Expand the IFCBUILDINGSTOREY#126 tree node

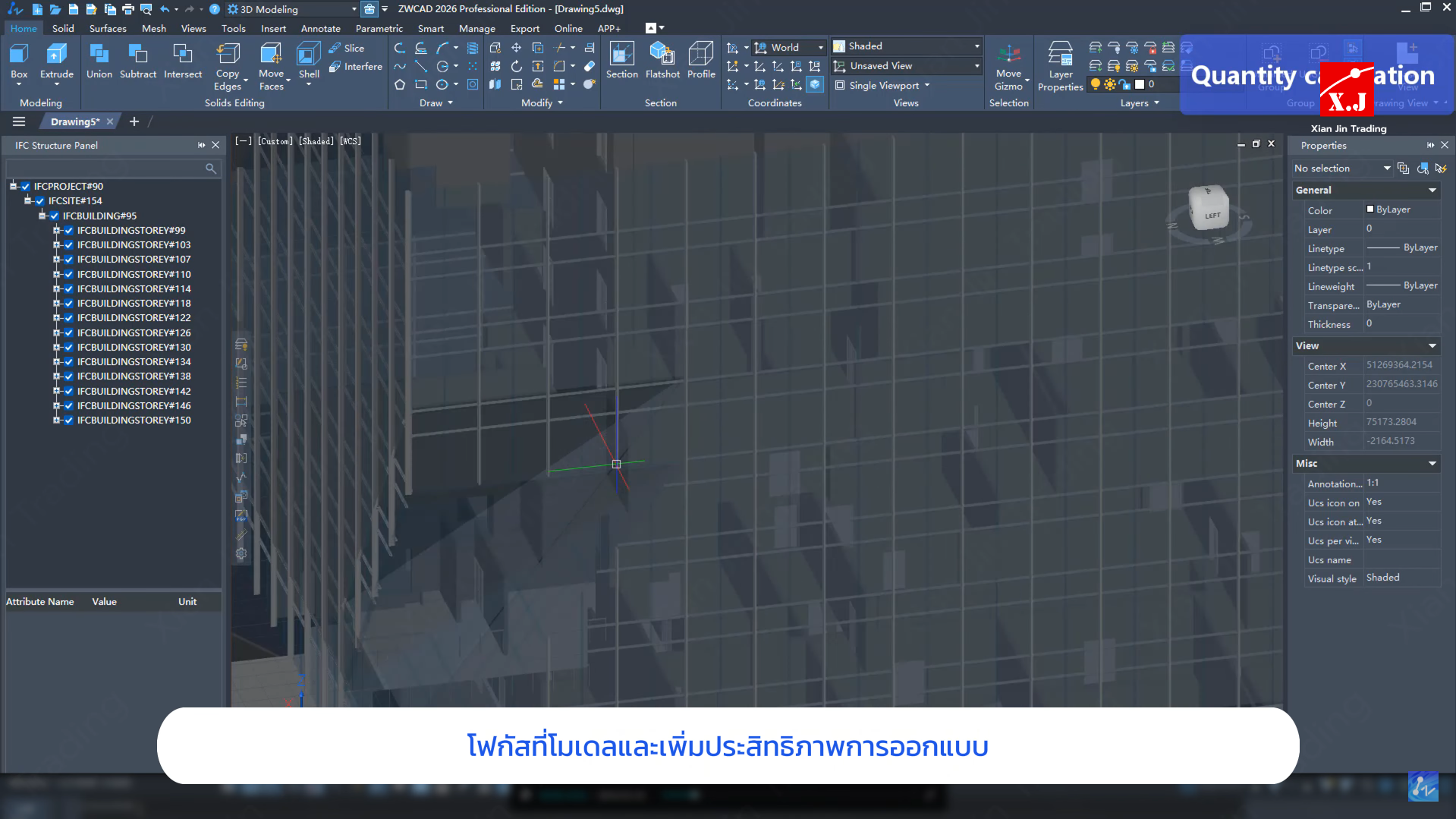56,333
